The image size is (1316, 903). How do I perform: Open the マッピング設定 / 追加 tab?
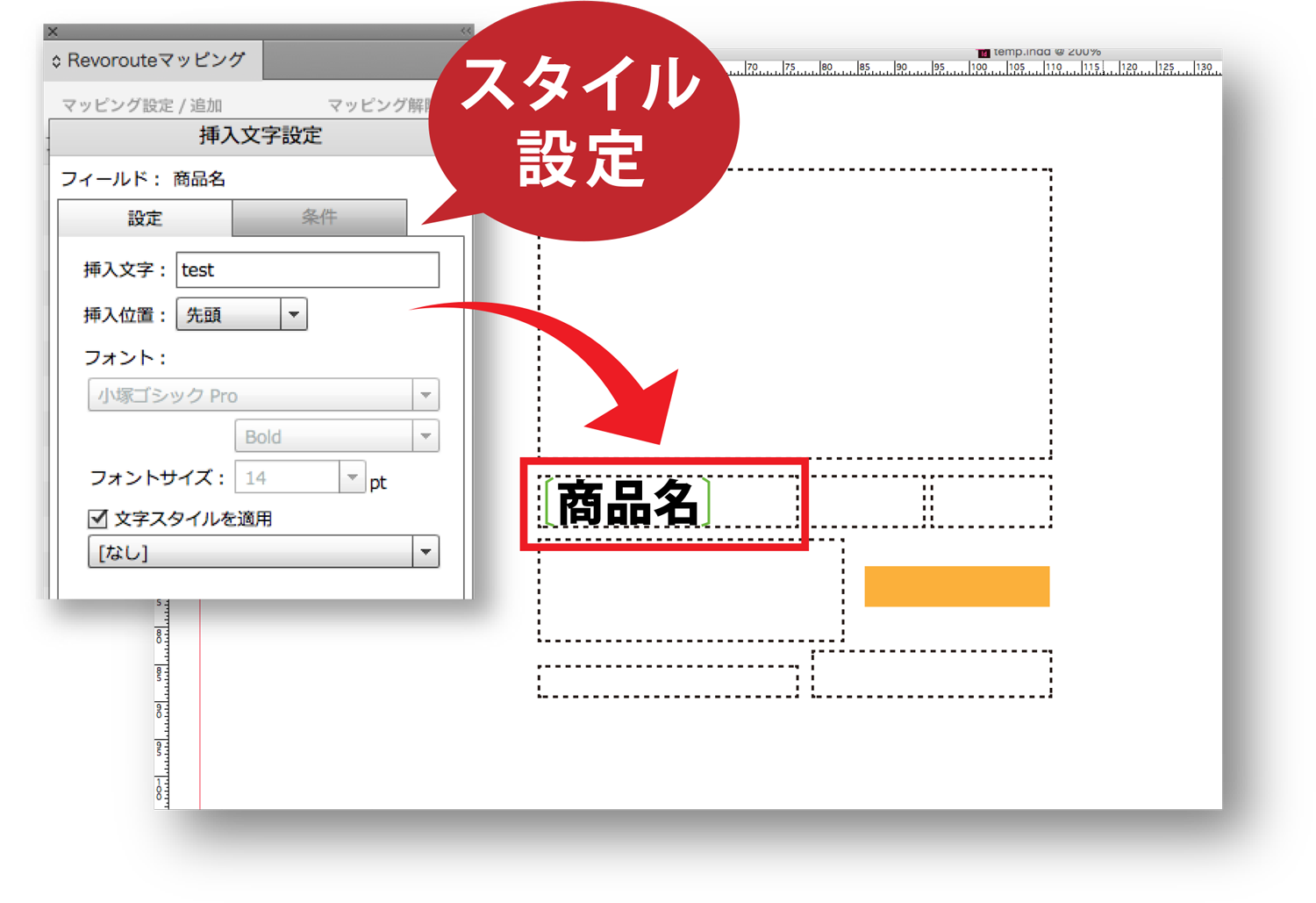point(141,105)
